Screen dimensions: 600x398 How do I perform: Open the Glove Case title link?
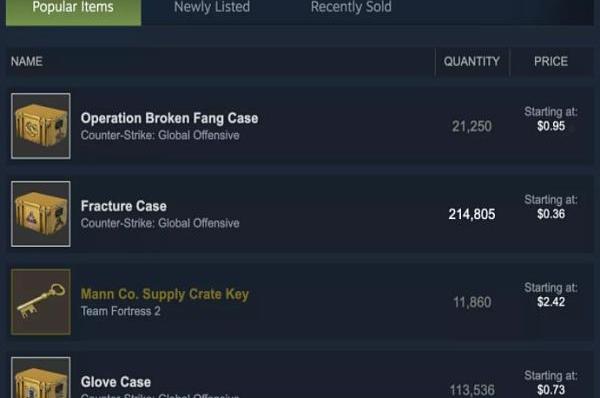116,382
